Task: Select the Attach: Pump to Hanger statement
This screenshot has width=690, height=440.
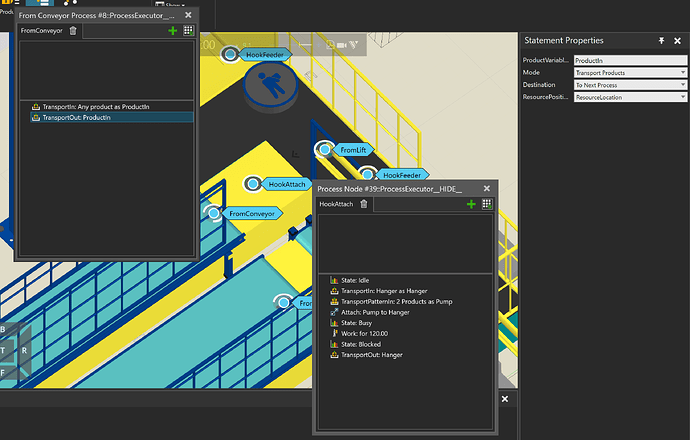Action: (377, 312)
